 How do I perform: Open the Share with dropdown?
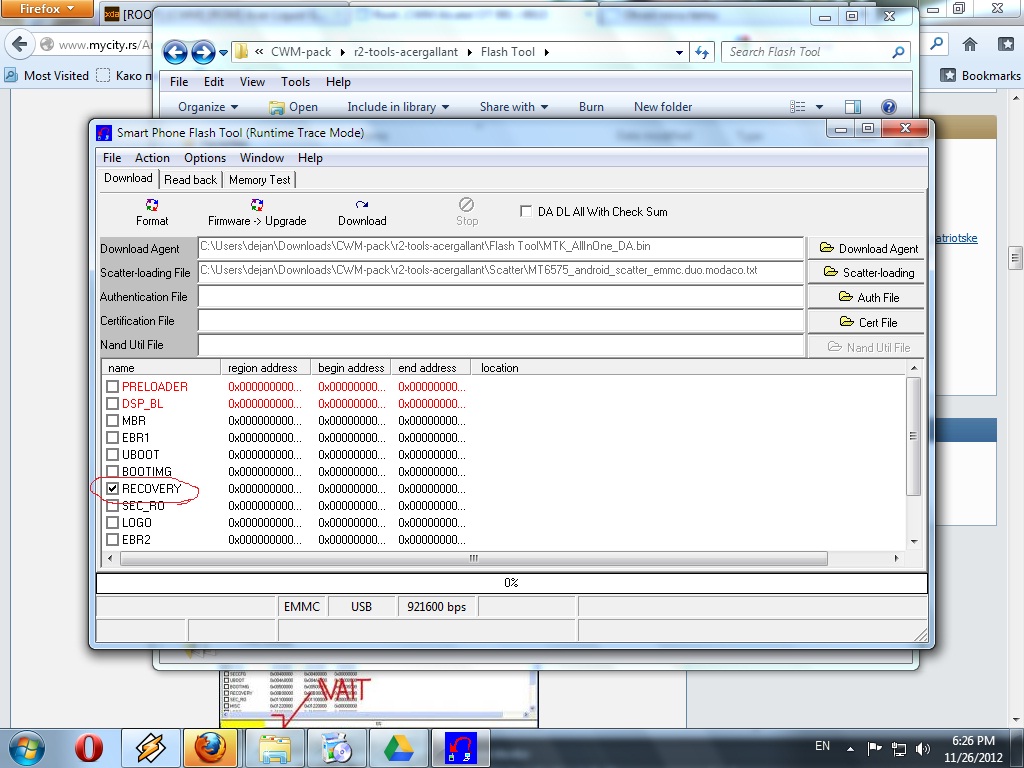click(514, 107)
